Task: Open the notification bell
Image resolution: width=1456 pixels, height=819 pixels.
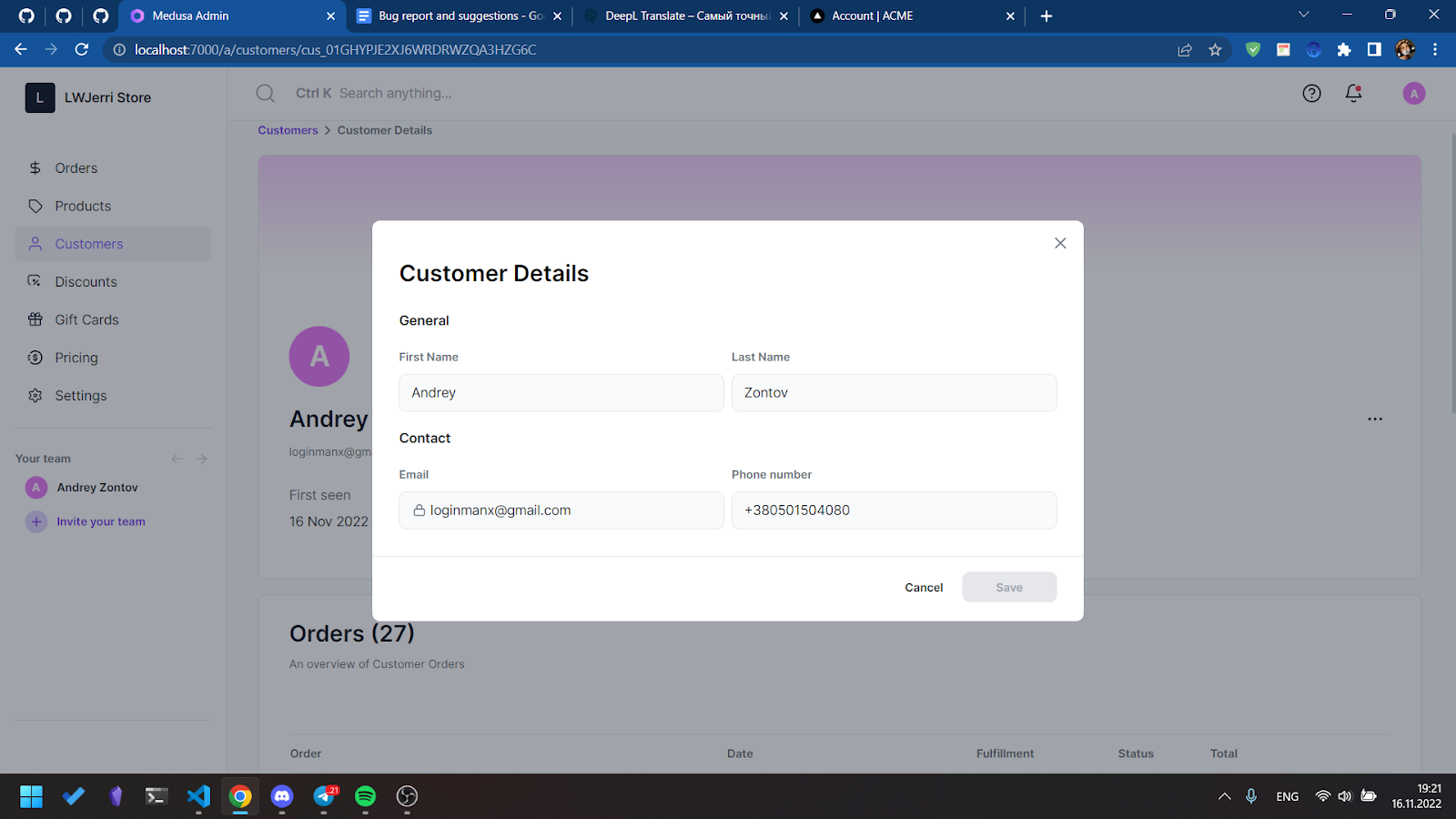Action: click(1353, 93)
